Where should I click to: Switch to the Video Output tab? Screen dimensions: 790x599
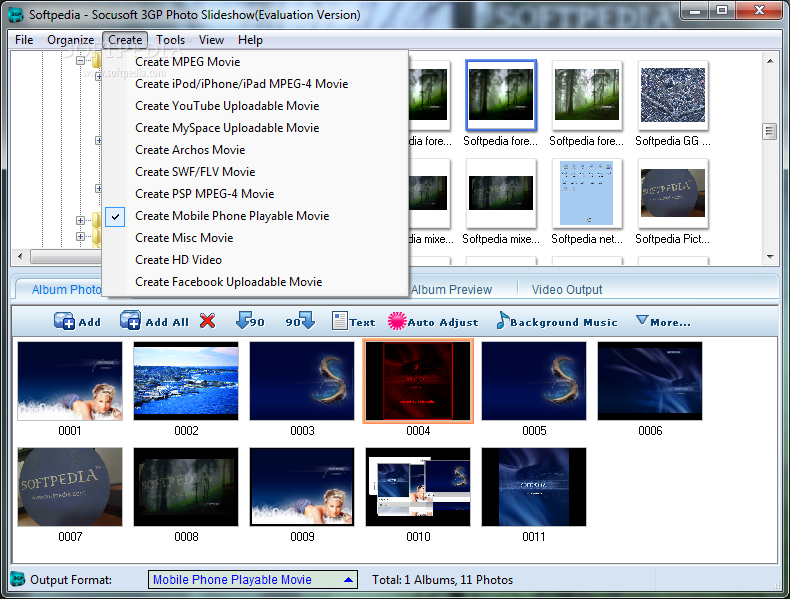pos(567,290)
